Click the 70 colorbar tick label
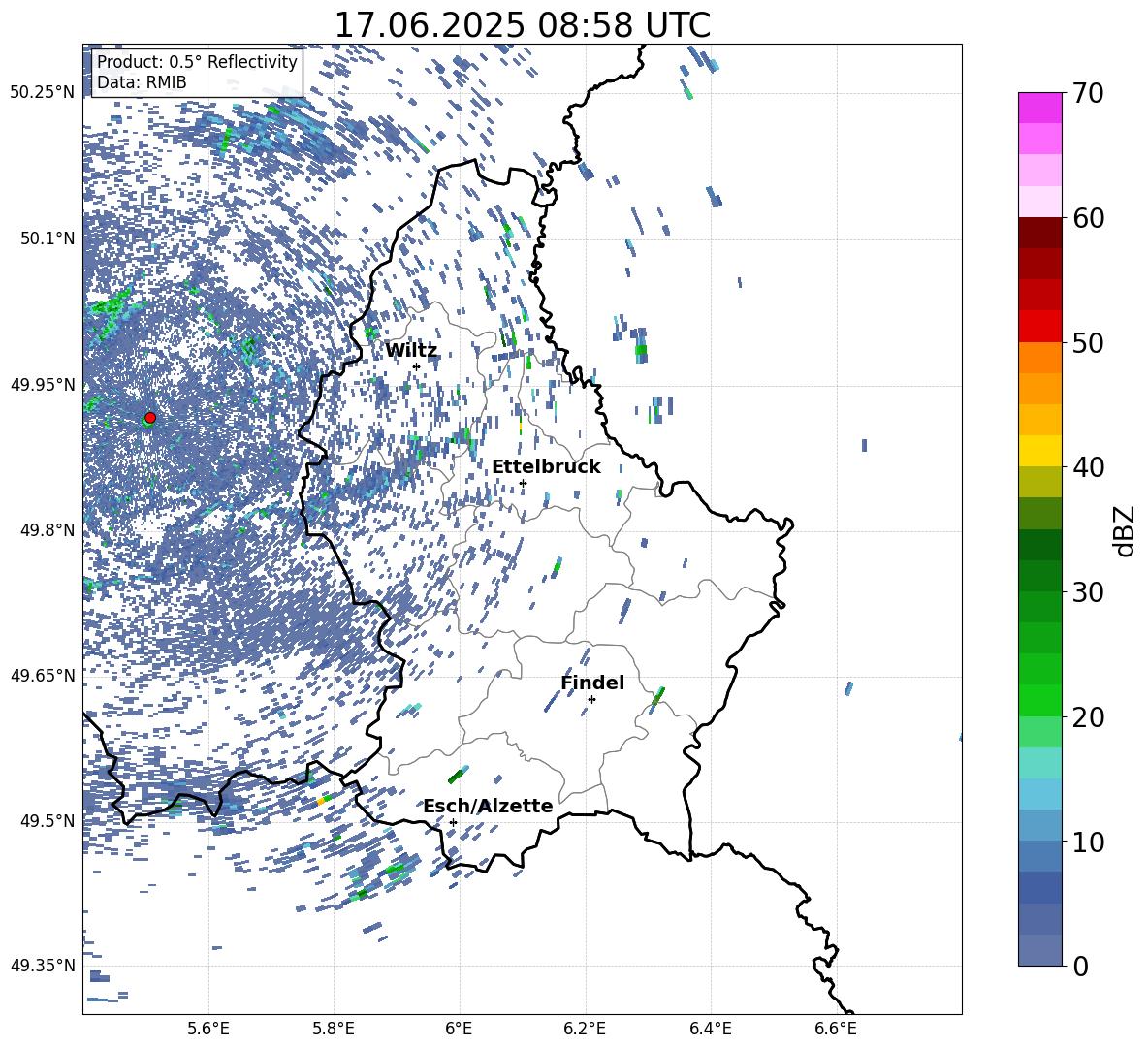Viewport: 1148px width, 1048px height. (x=1088, y=94)
